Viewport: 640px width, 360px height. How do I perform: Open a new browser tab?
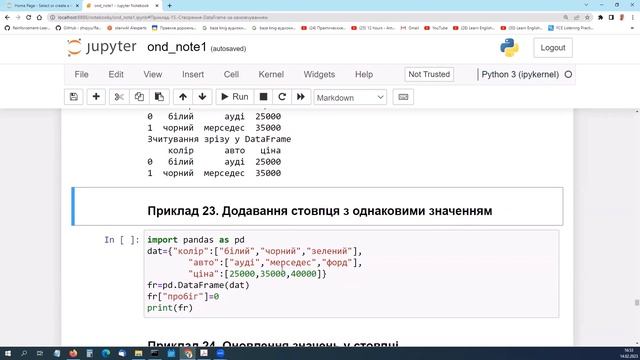tap(169, 6)
